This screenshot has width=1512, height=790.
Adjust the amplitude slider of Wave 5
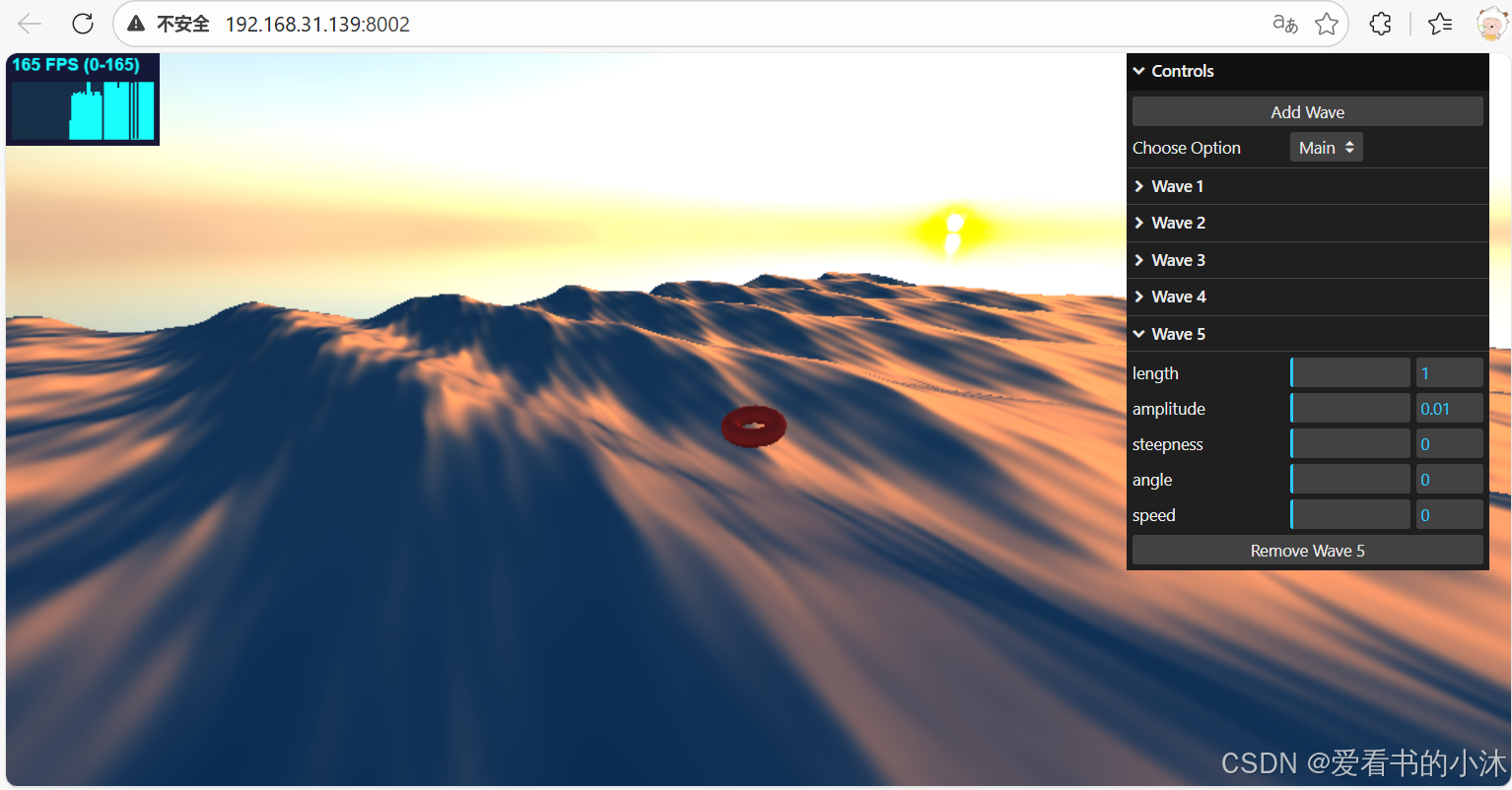(1350, 409)
